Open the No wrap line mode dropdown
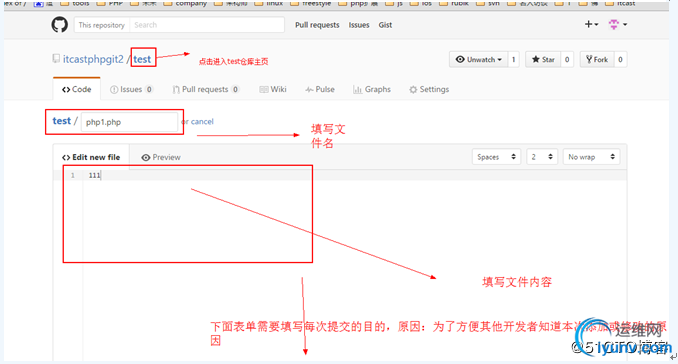Screen dimensions: 678x364 tap(591, 157)
